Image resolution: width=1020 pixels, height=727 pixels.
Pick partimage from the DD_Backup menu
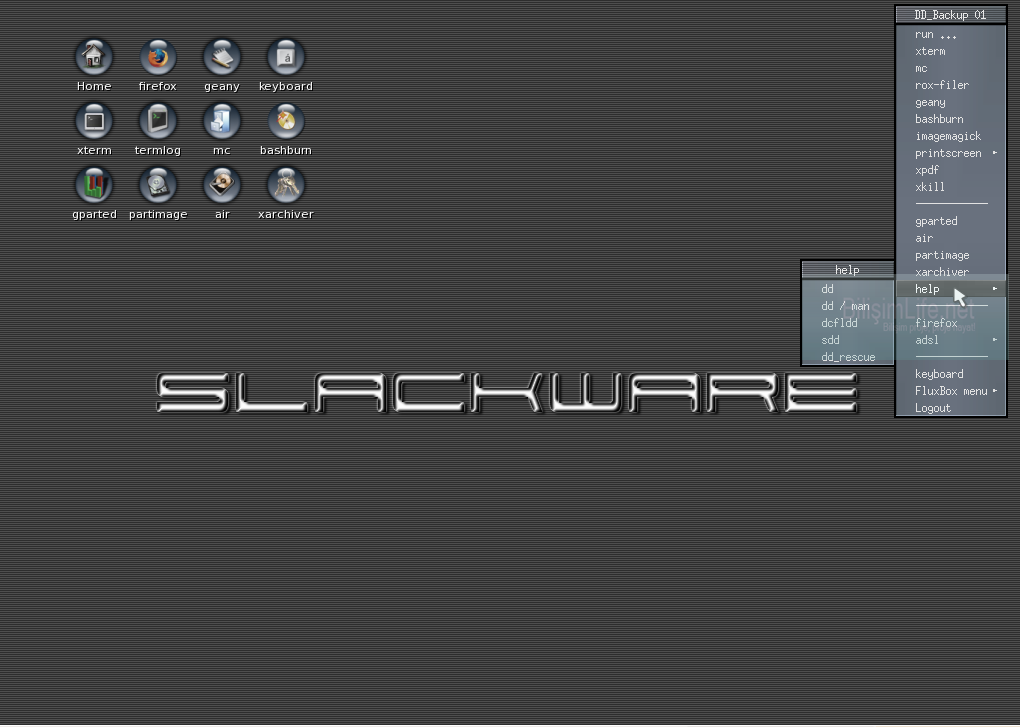point(951,255)
